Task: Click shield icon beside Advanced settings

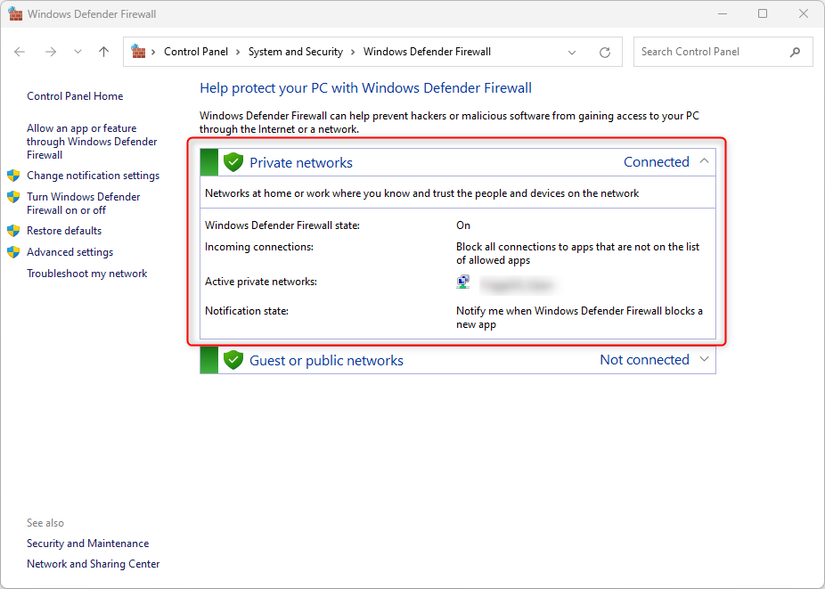Action: pyautogui.click(x=14, y=252)
